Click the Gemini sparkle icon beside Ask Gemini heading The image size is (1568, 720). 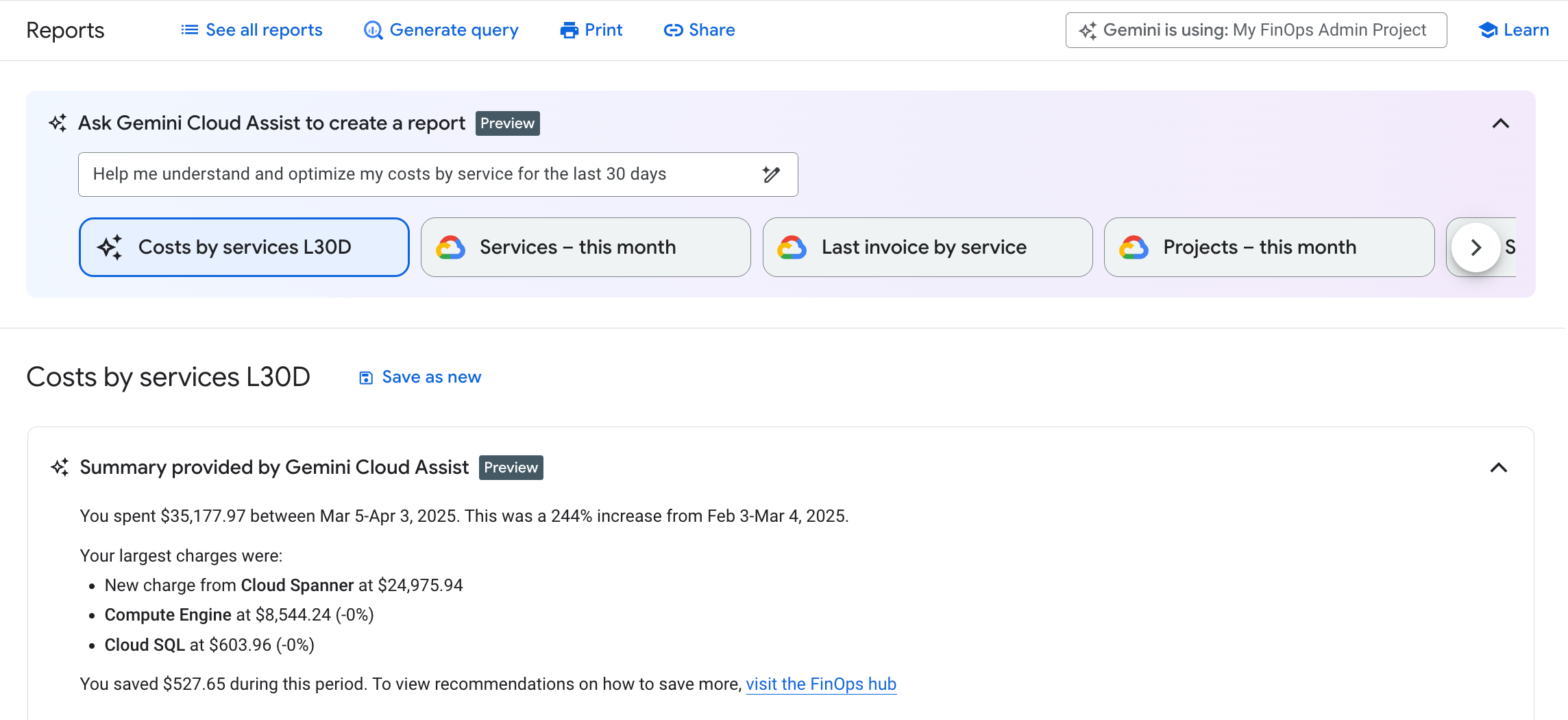pos(58,123)
